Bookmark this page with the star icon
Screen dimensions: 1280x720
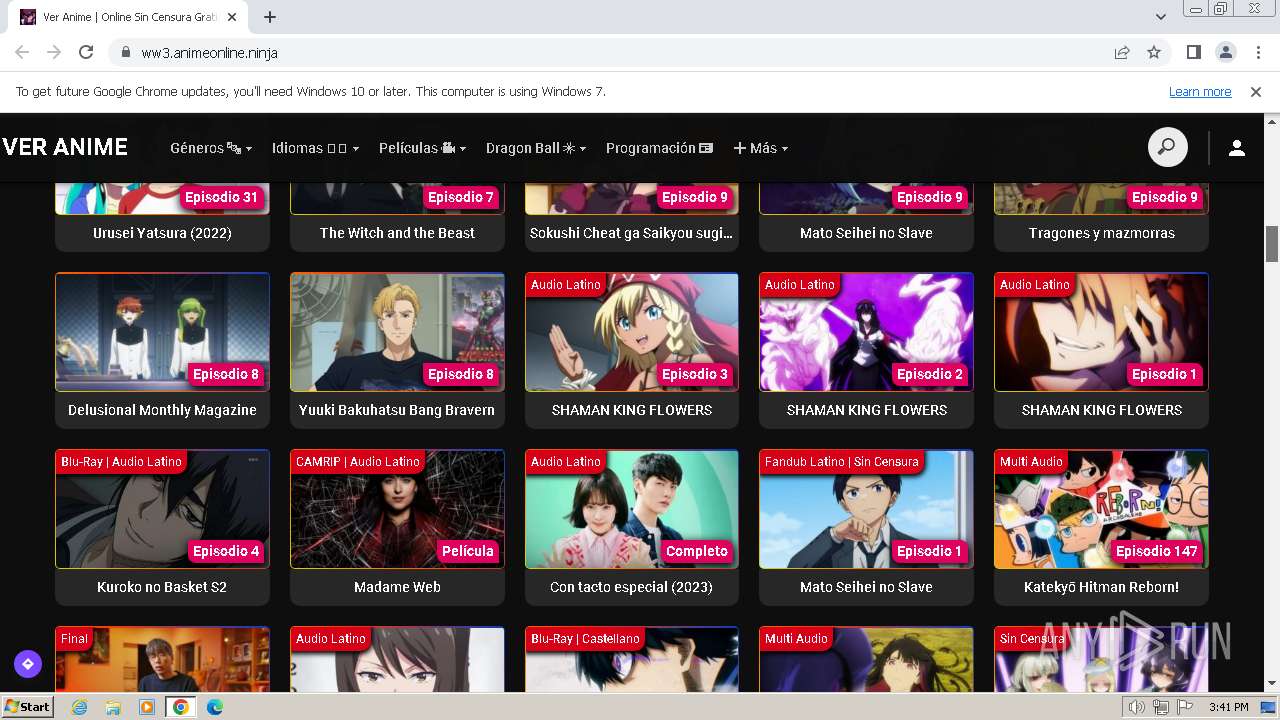(x=1154, y=53)
